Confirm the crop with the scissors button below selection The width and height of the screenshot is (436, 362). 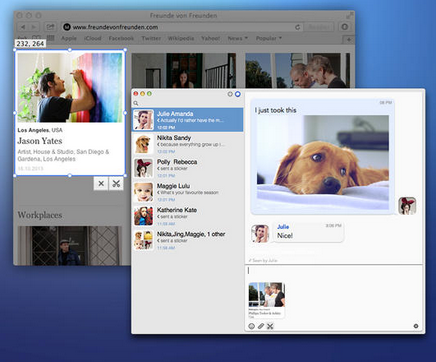116,183
